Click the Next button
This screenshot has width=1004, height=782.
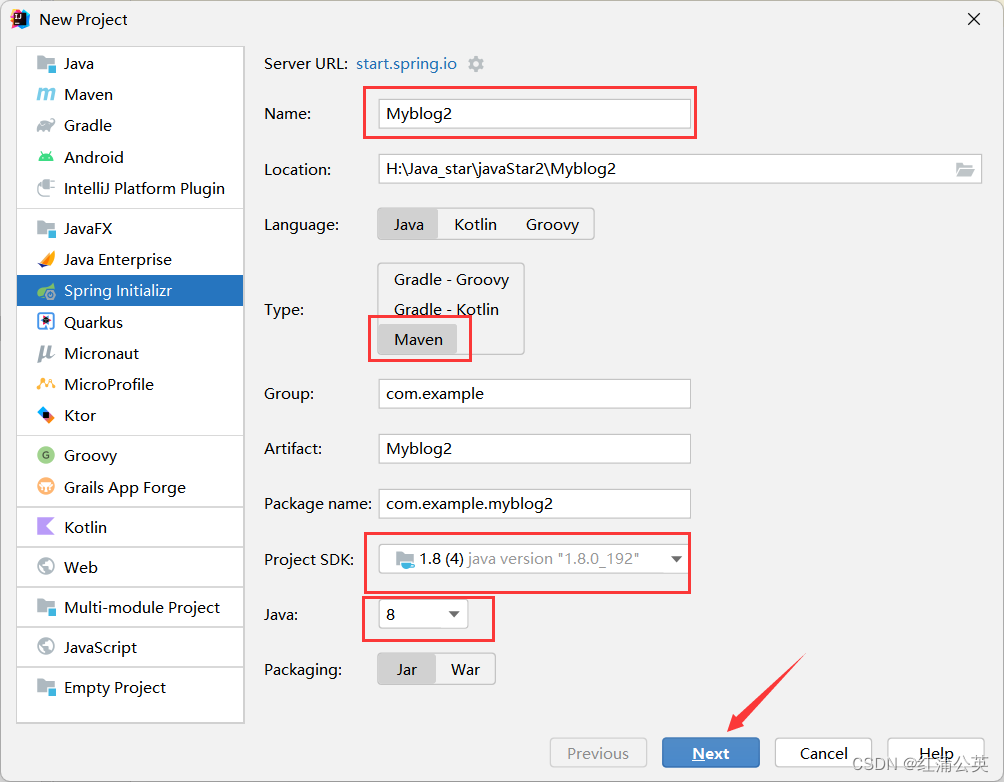point(711,753)
